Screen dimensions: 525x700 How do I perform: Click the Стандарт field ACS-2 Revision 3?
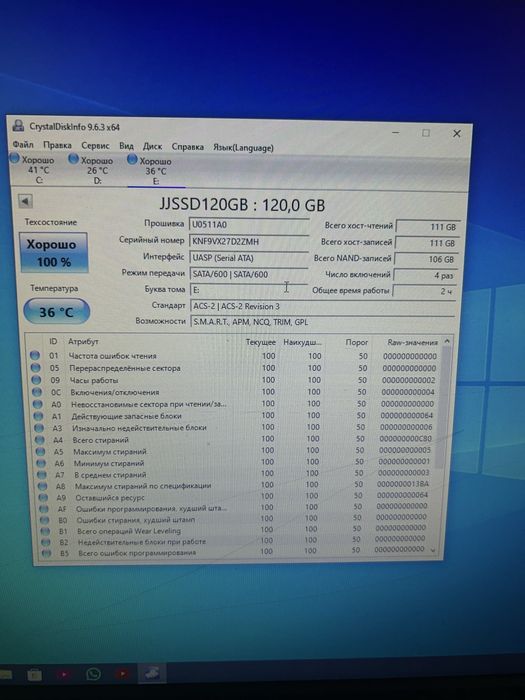322,306
